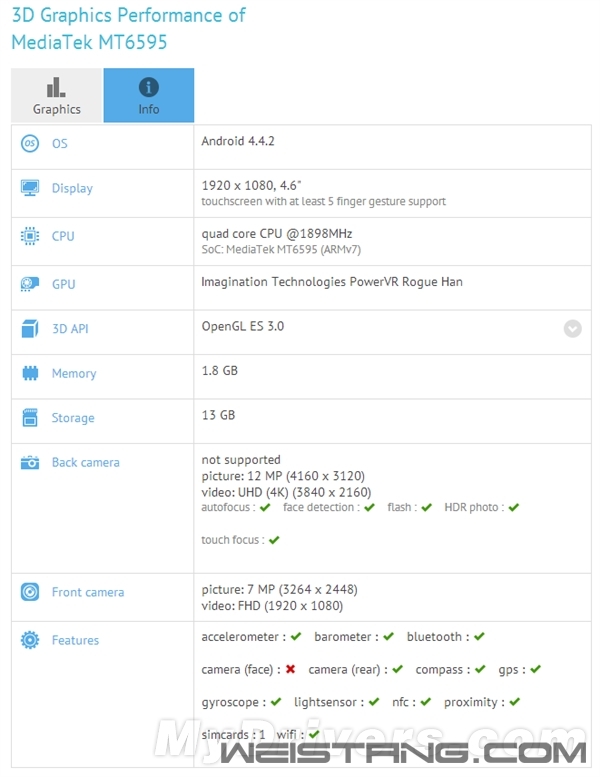The image size is (600, 777).
Task: Click the proximity checkmark
Action: pos(514,702)
